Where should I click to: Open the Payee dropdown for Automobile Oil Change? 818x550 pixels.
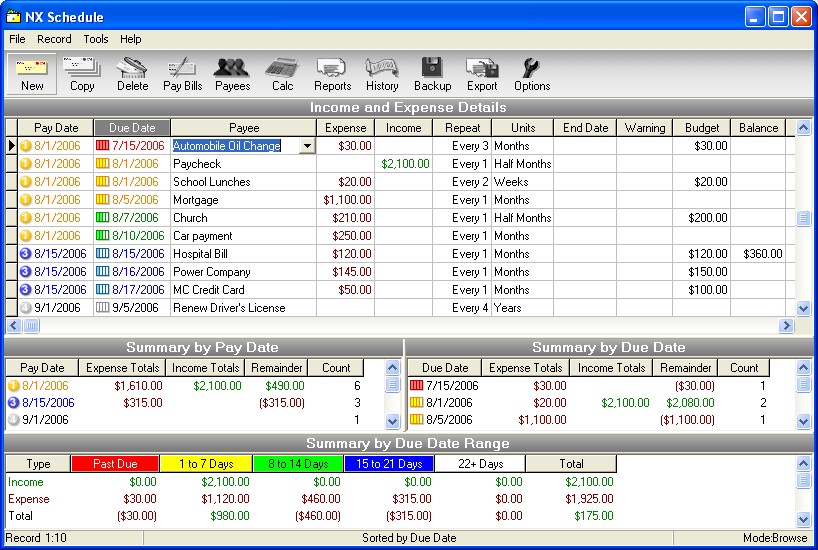308,146
